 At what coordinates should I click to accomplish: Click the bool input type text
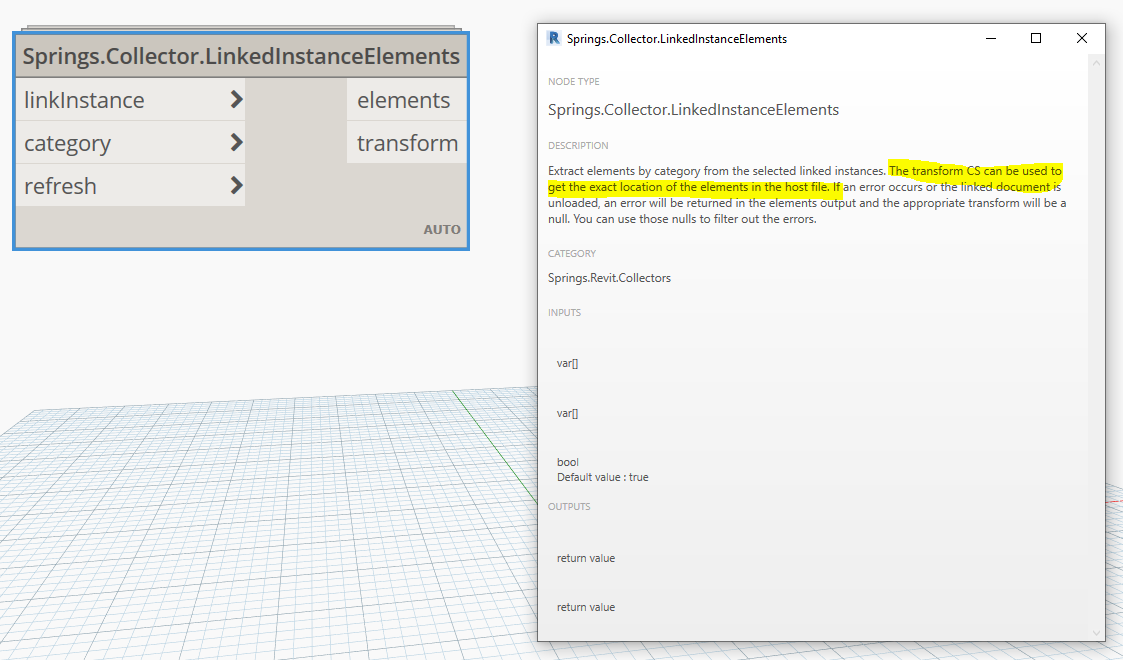tap(567, 462)
